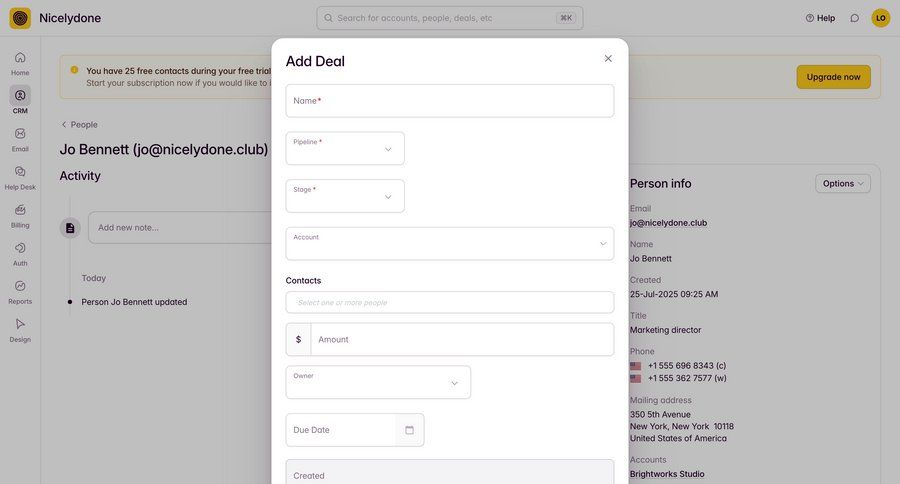Open the Auth sidebar icon

[x=20, y=247]
